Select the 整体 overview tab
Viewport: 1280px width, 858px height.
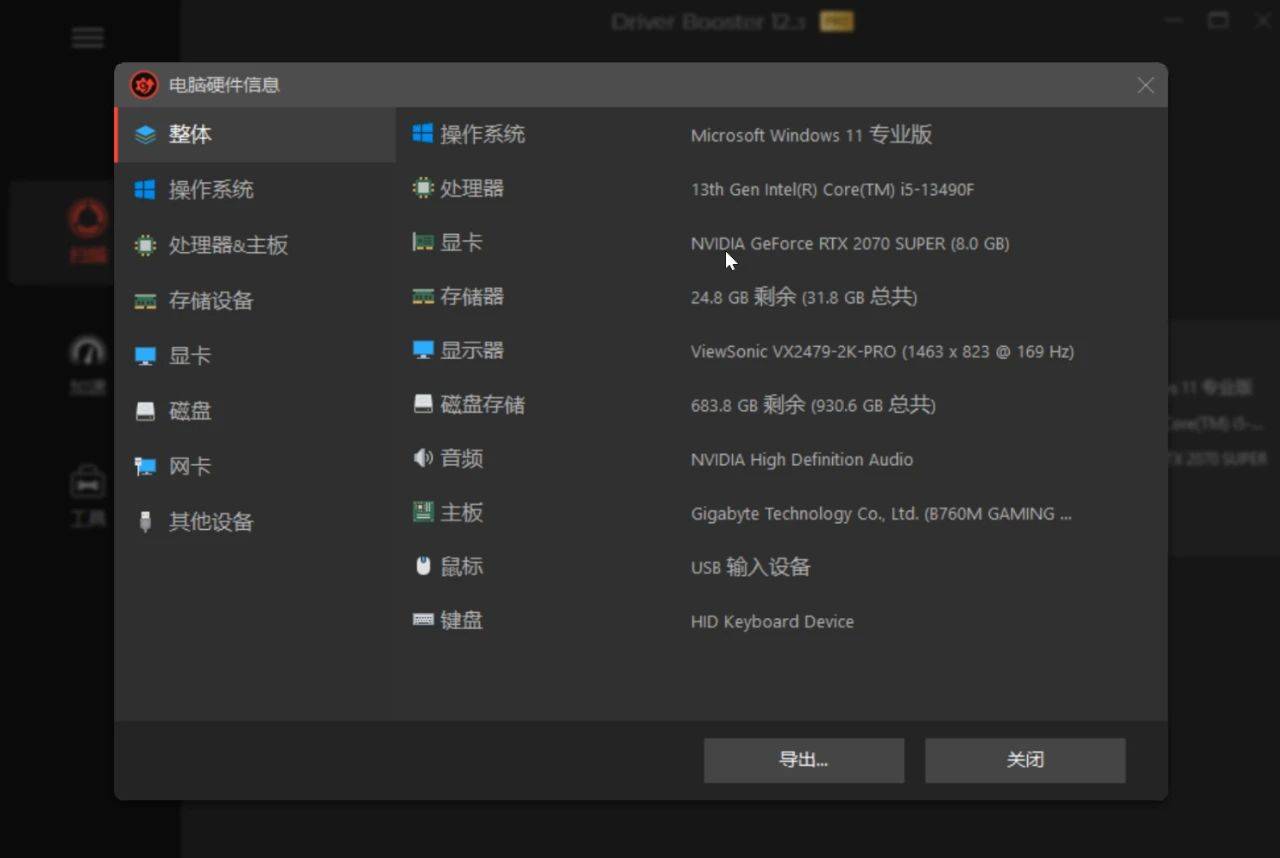pyautogui.click(x=256, y=134)
